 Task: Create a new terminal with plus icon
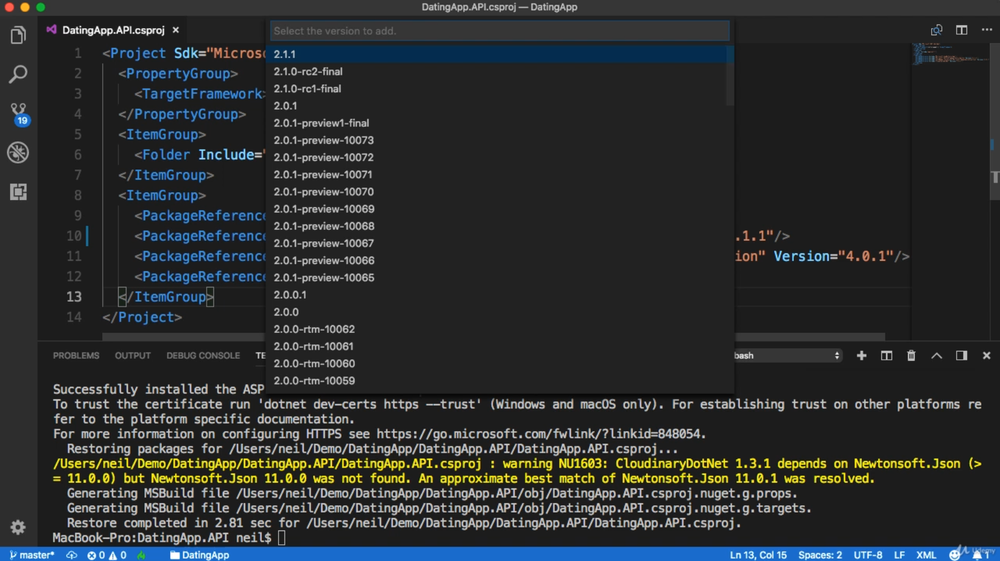(x=862, y=356)
